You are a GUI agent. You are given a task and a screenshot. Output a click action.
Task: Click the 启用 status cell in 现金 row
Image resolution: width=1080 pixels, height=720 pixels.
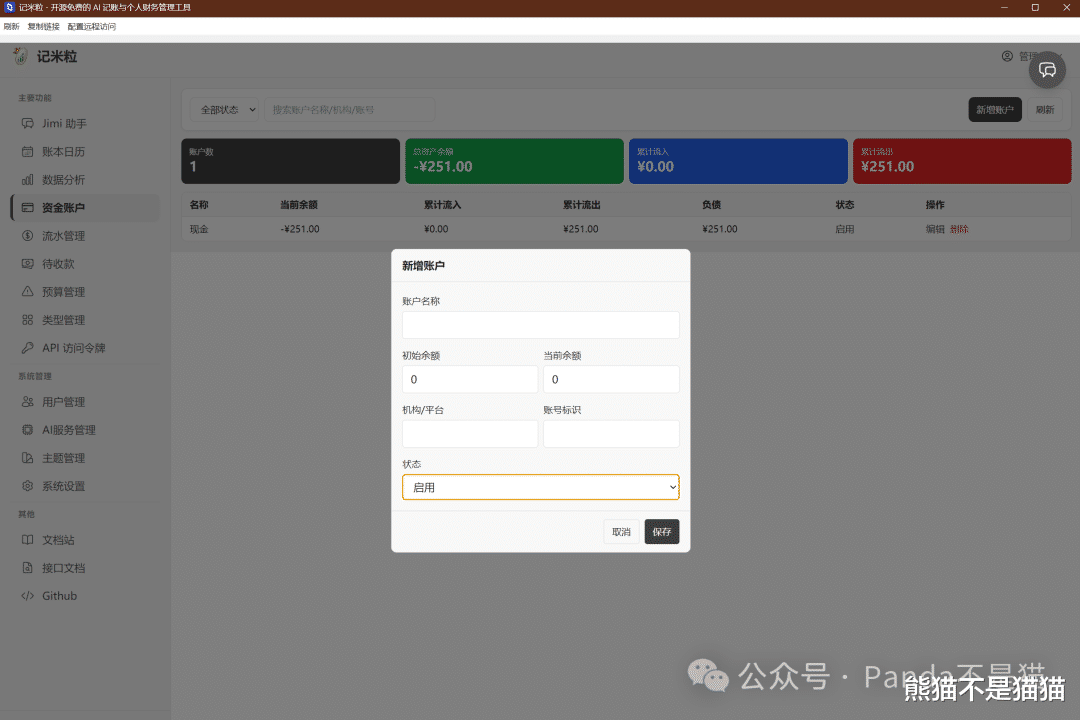click(844, 229)
